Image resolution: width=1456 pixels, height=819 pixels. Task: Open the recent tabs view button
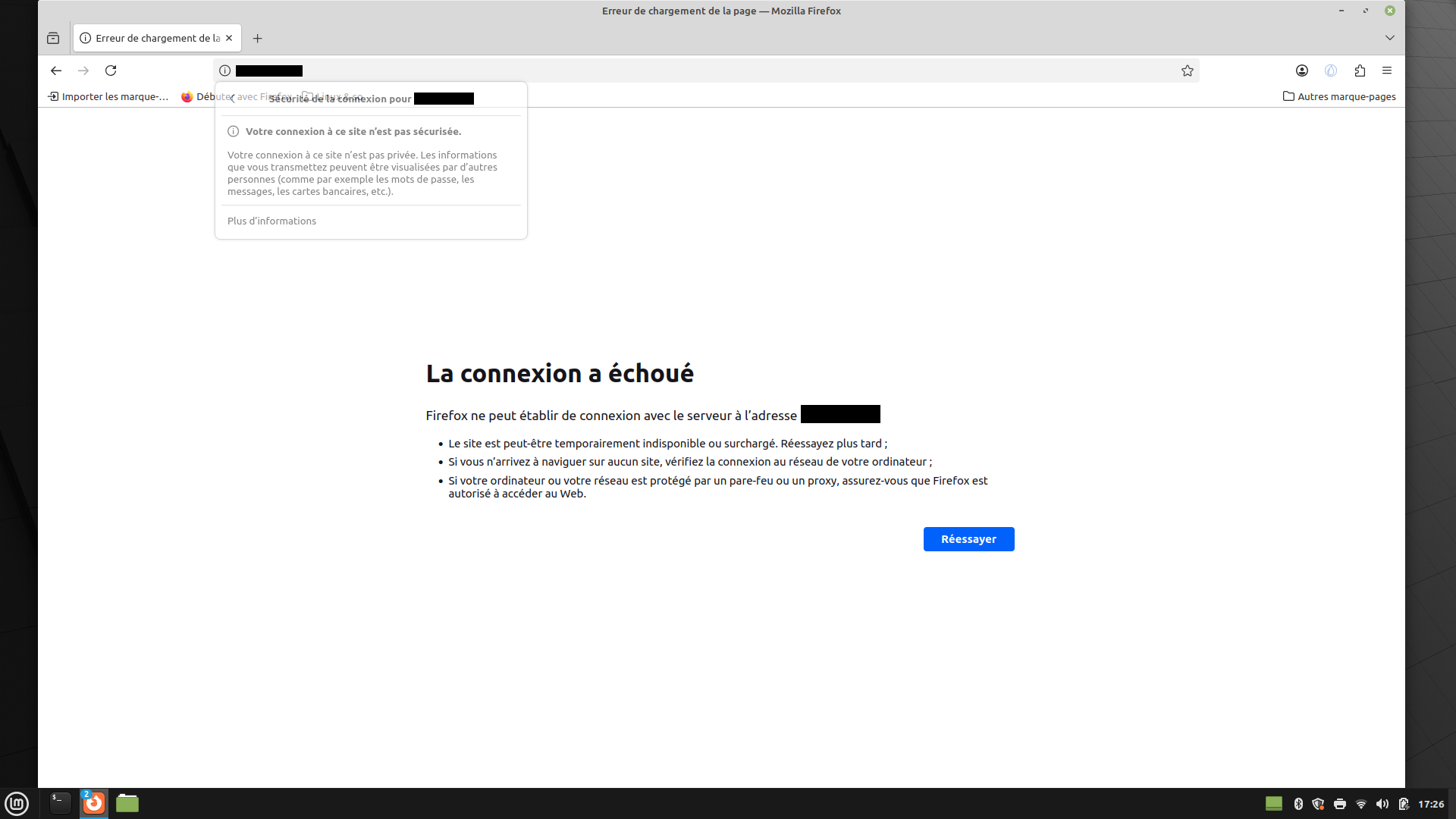53,38
